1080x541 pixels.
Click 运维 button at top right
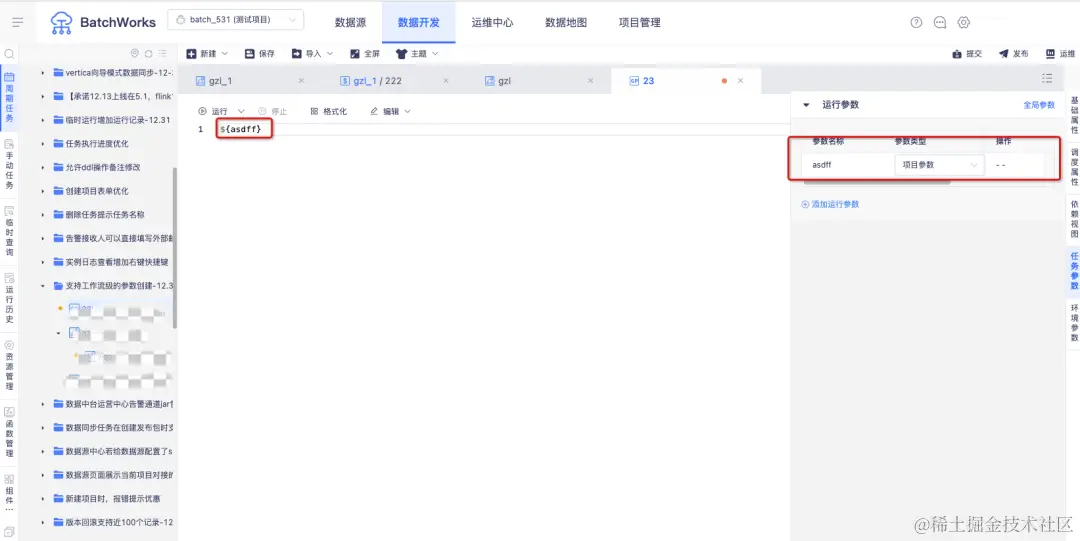click(x=1060, y=53)
